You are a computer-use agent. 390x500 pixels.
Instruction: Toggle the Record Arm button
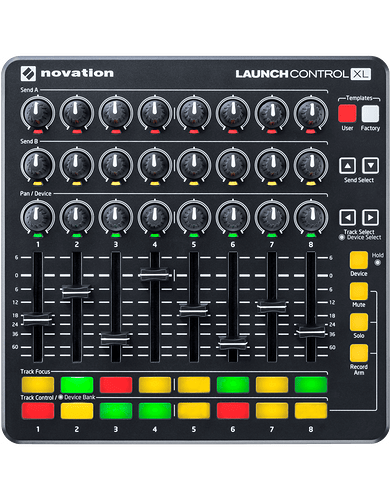pos(359,353)
